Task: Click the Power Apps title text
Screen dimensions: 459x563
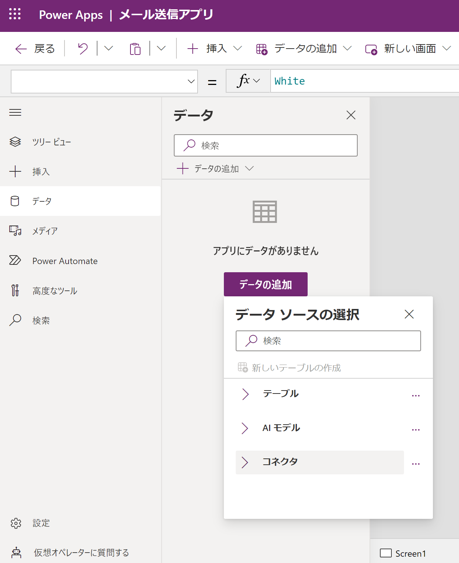Action: tap(71, 15)
